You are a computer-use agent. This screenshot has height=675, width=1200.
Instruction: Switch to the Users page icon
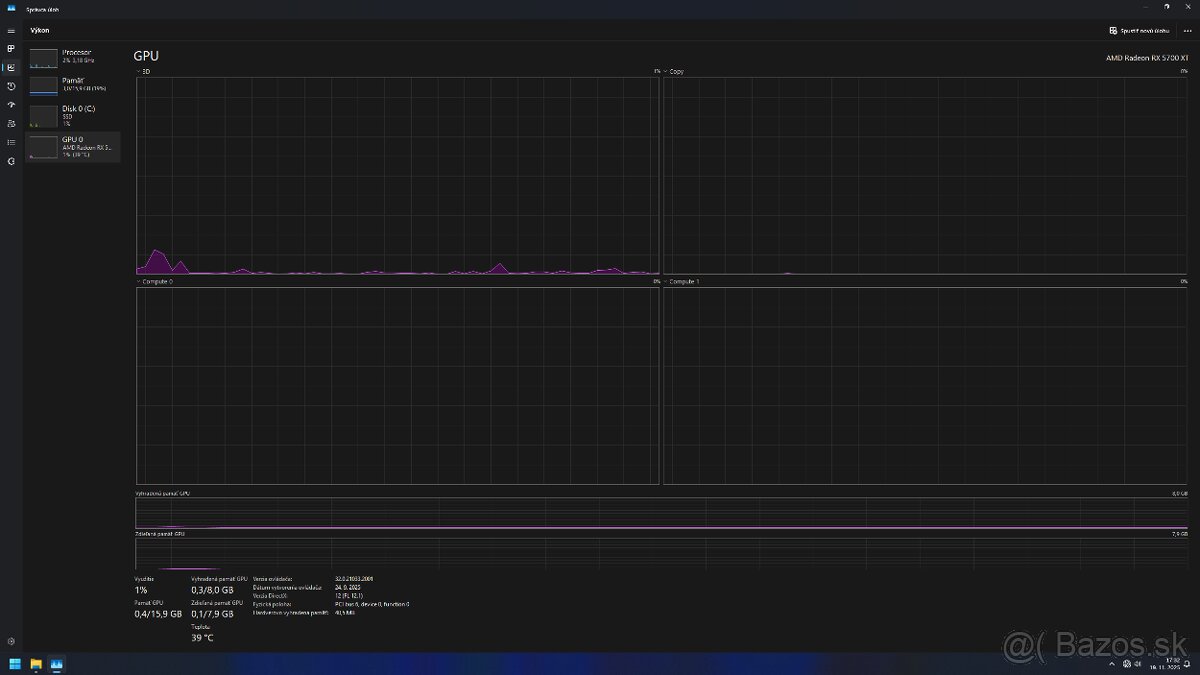(11, 124)
